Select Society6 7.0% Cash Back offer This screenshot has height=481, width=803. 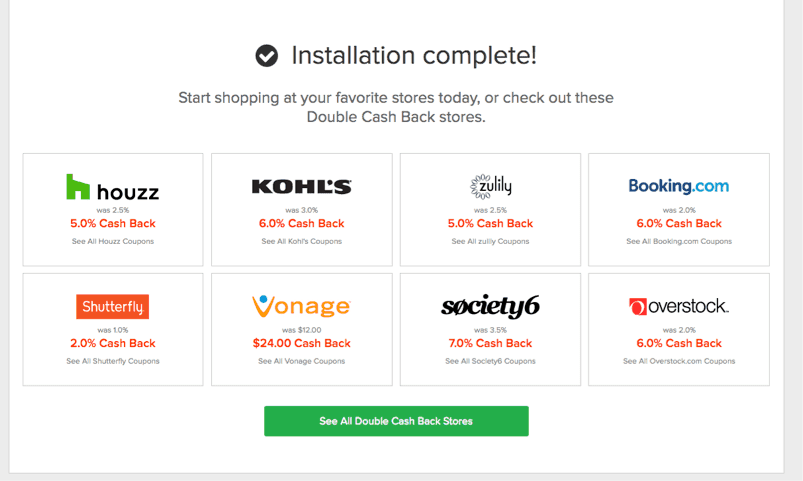[x=490, y=343]
